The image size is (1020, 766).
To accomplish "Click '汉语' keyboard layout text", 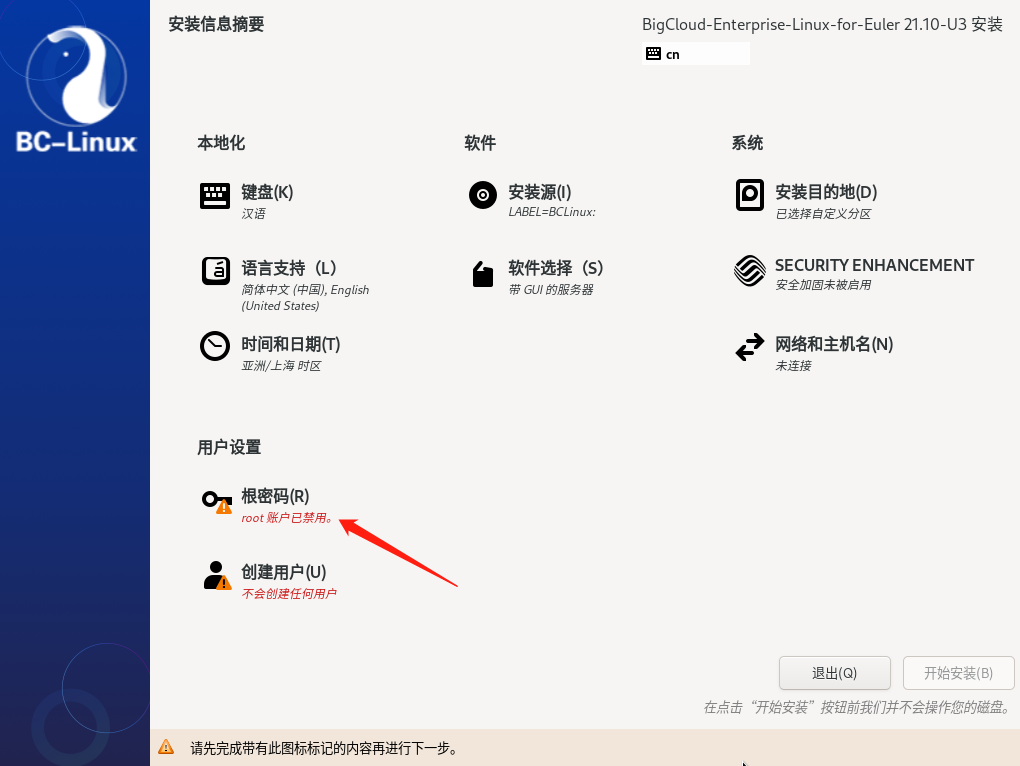I will [x=253, y=214].
